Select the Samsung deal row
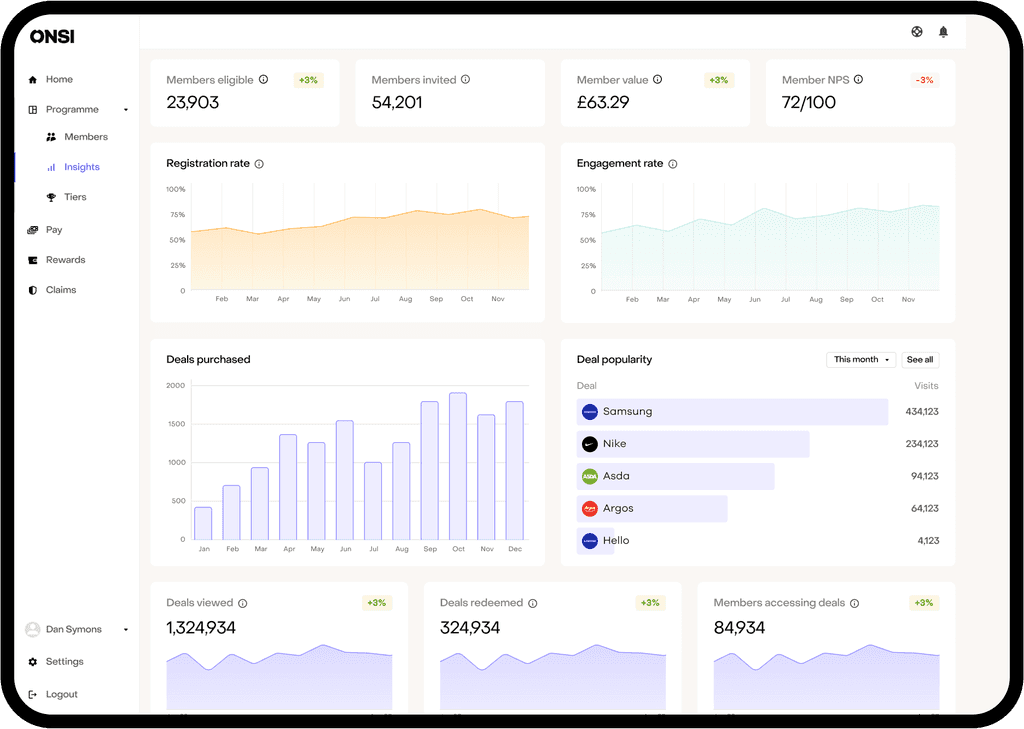This screenshot has height=729, width=1024. [x=732, y=411]
